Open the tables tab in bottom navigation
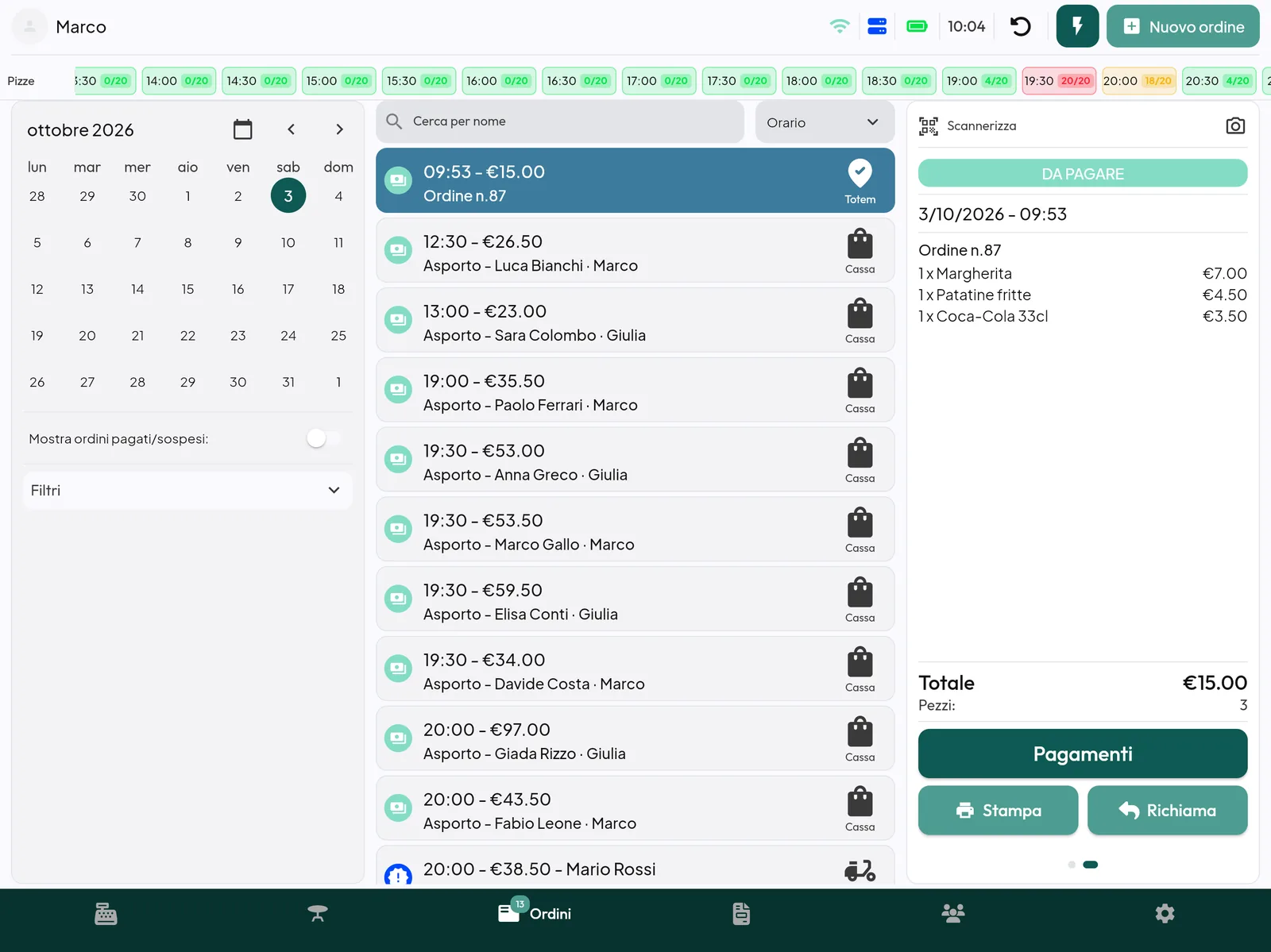The width and height of the screenshot is (1271, 952). pyautogui.click(x=318, y=914)
